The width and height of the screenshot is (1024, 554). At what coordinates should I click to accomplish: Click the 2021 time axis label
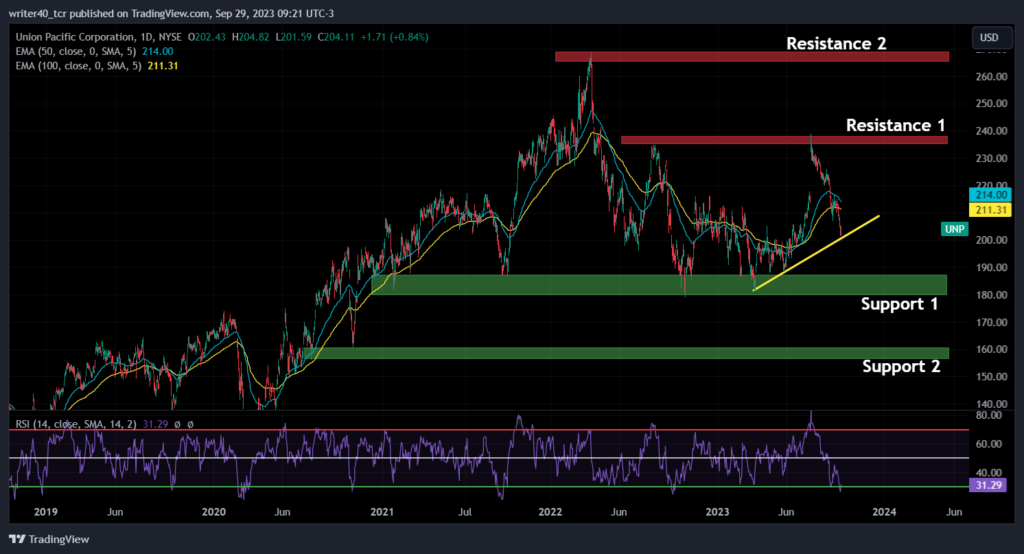(x=382, y=512)
